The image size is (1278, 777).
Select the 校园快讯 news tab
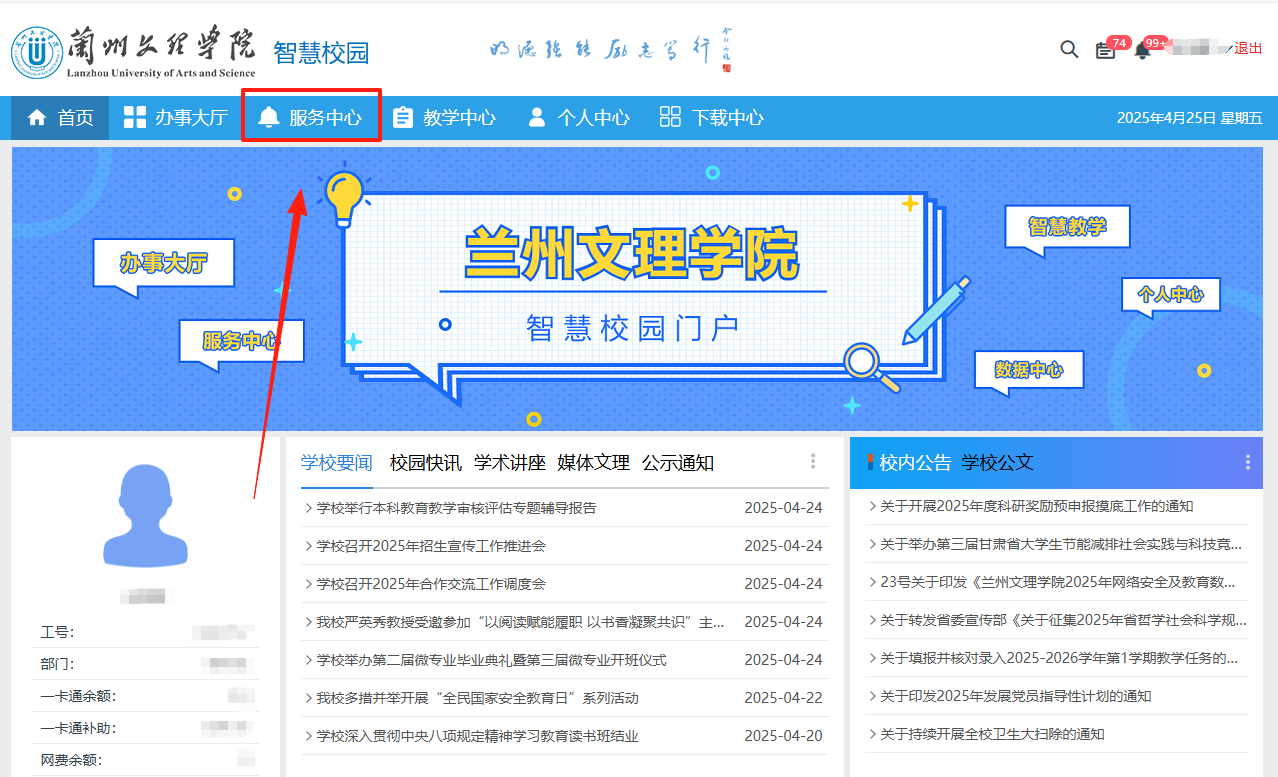pos(426,462)
